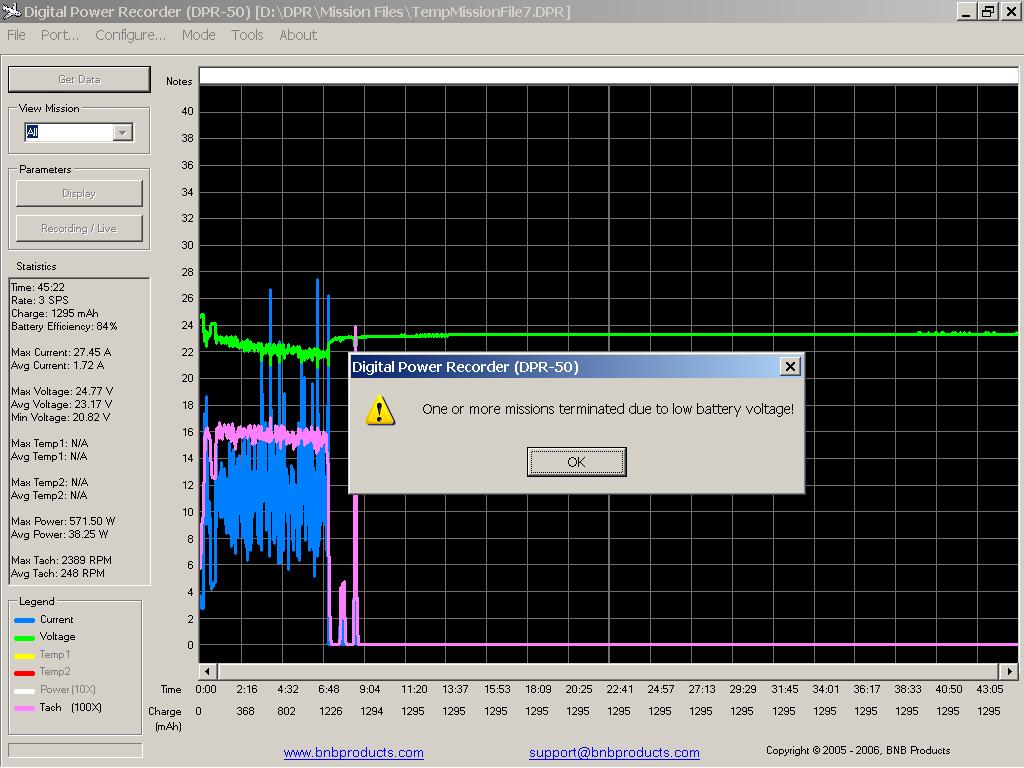Click the white Power (10X) legend swatch
This screenshot has height=768, width=1024.
pyautogui.click(x=24, y=691)
